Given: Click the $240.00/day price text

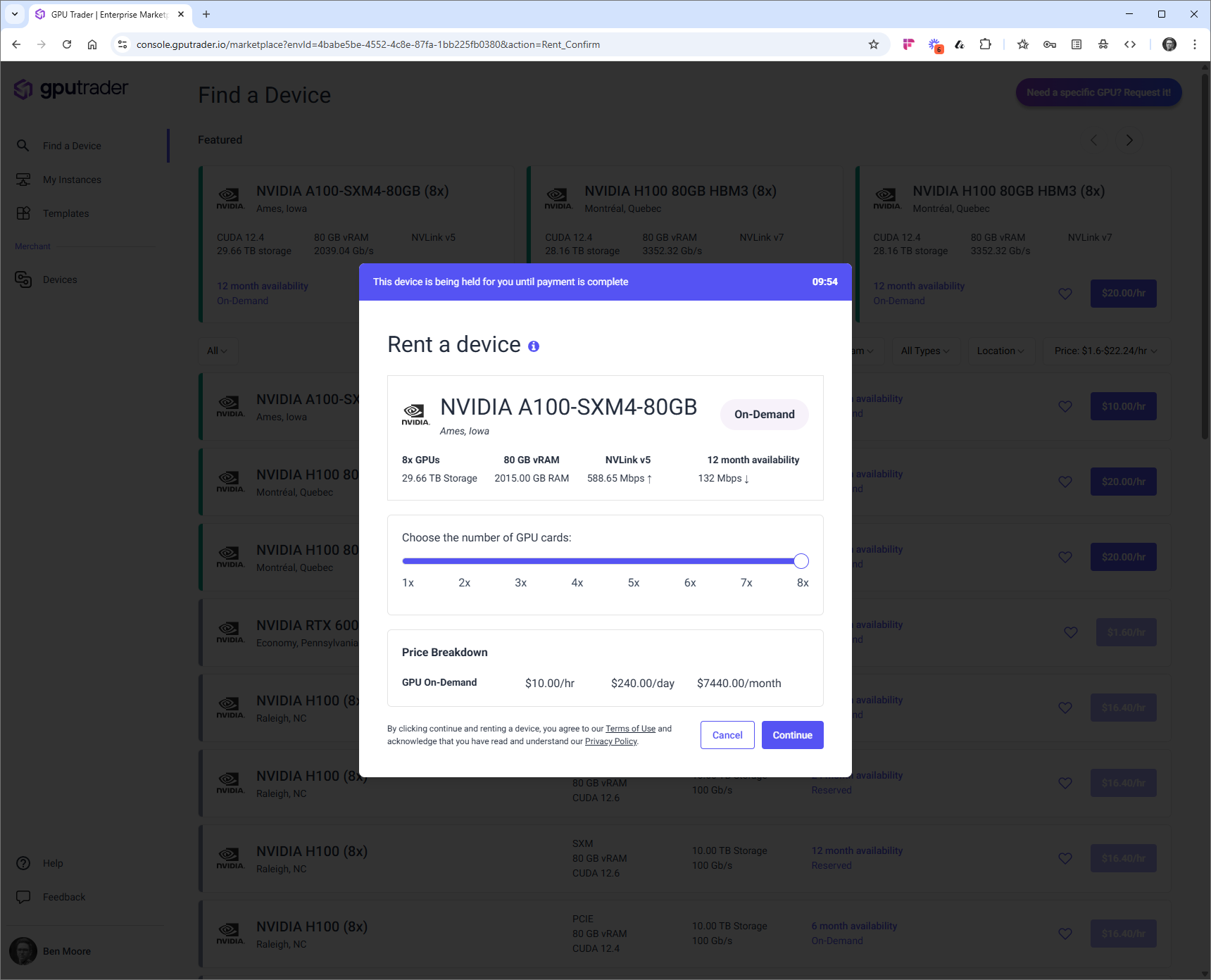Looking at the screenshot, I should click(x=642, y=683).
